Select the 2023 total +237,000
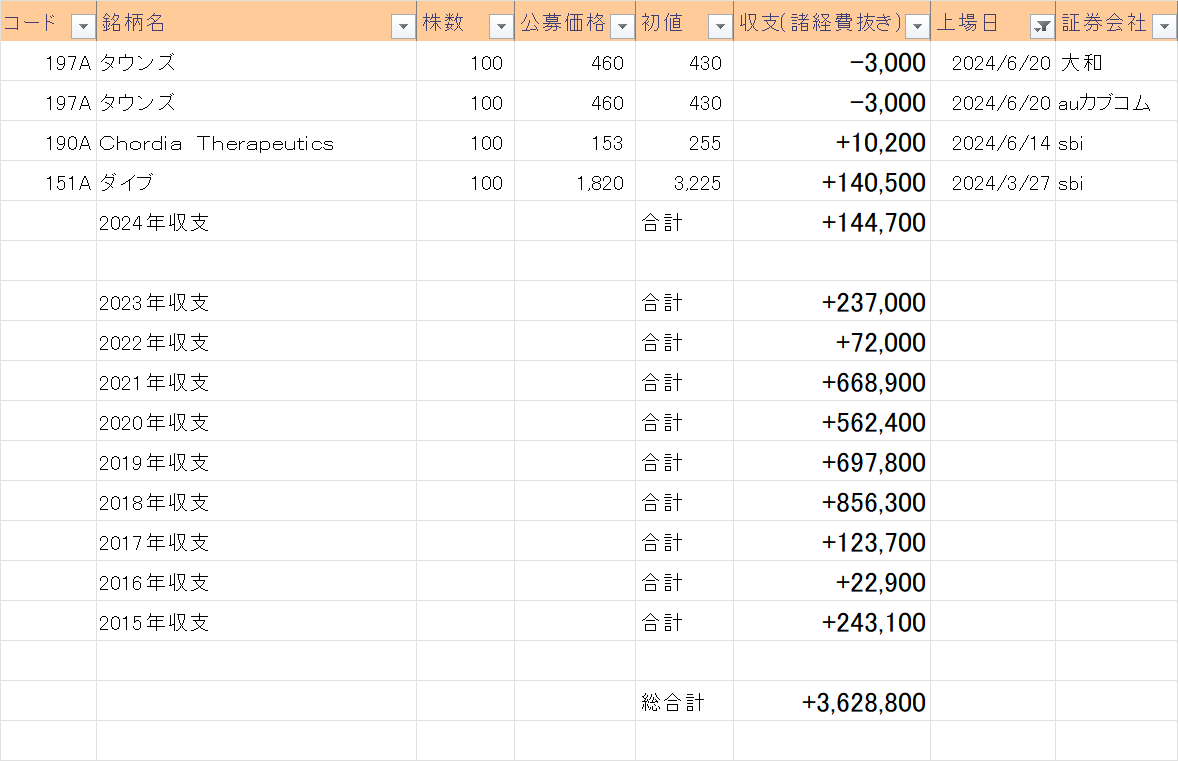The height and width of the screenshot is (761, 1178). [x=832, y=302]
